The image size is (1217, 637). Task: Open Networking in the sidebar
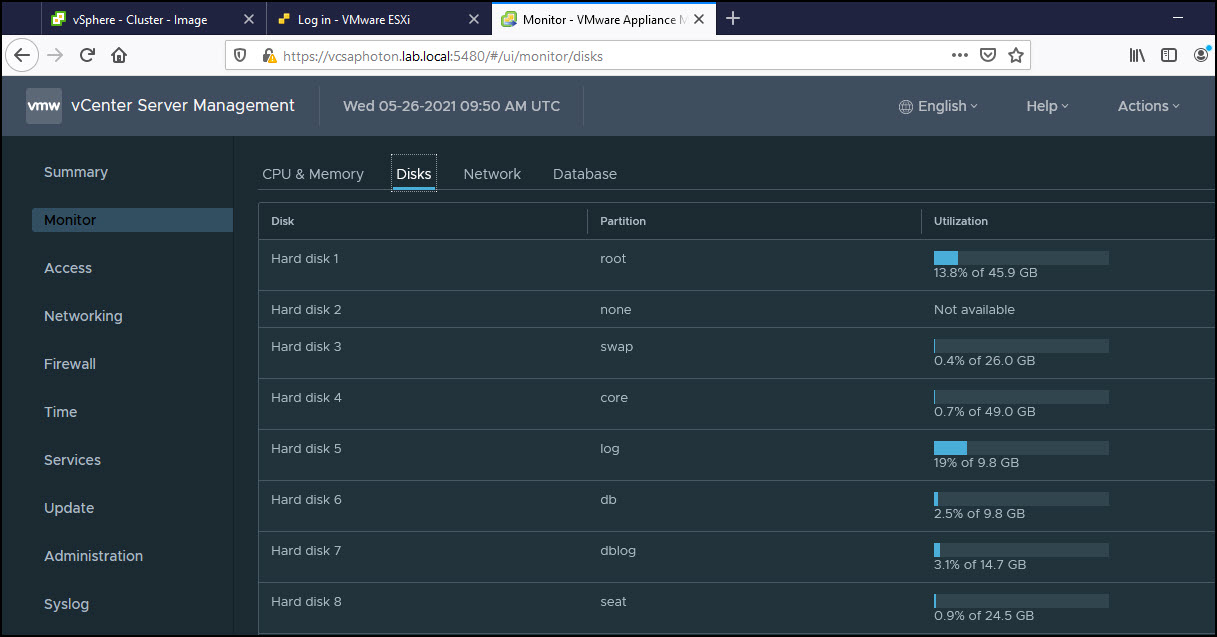point(83,316)
